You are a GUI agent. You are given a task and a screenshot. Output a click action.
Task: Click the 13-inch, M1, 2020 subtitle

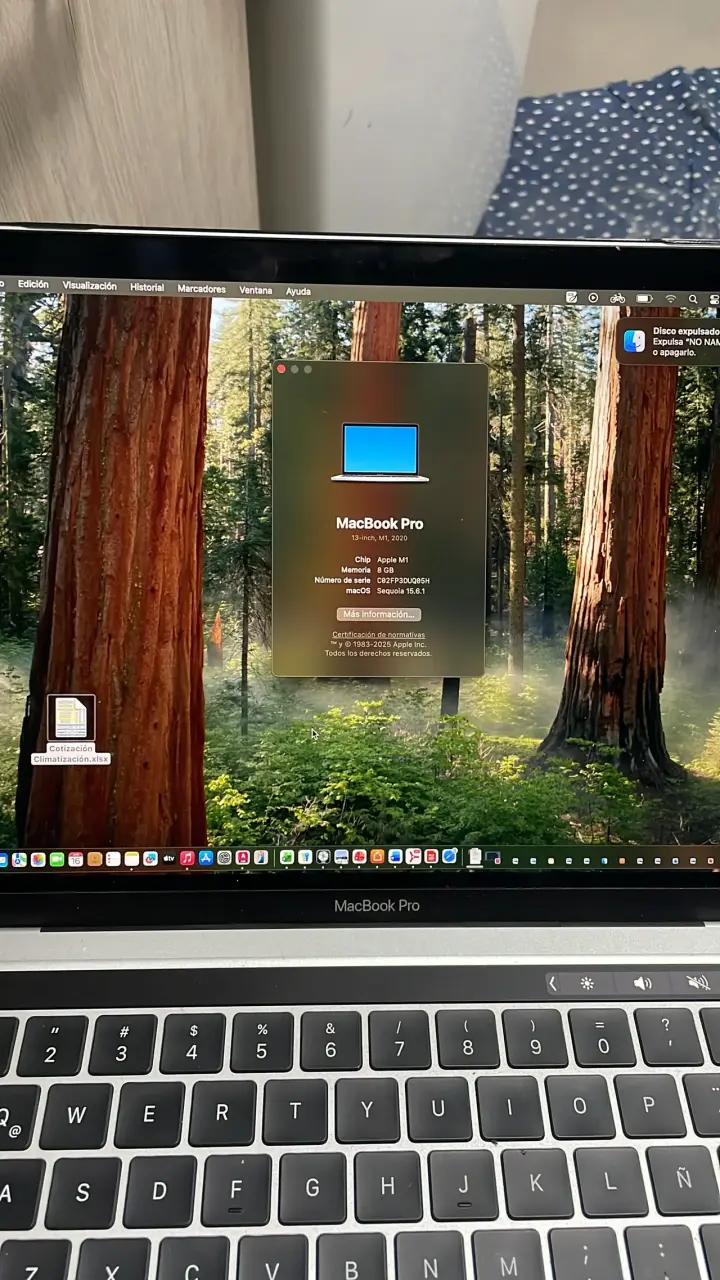tap(379, 538)
